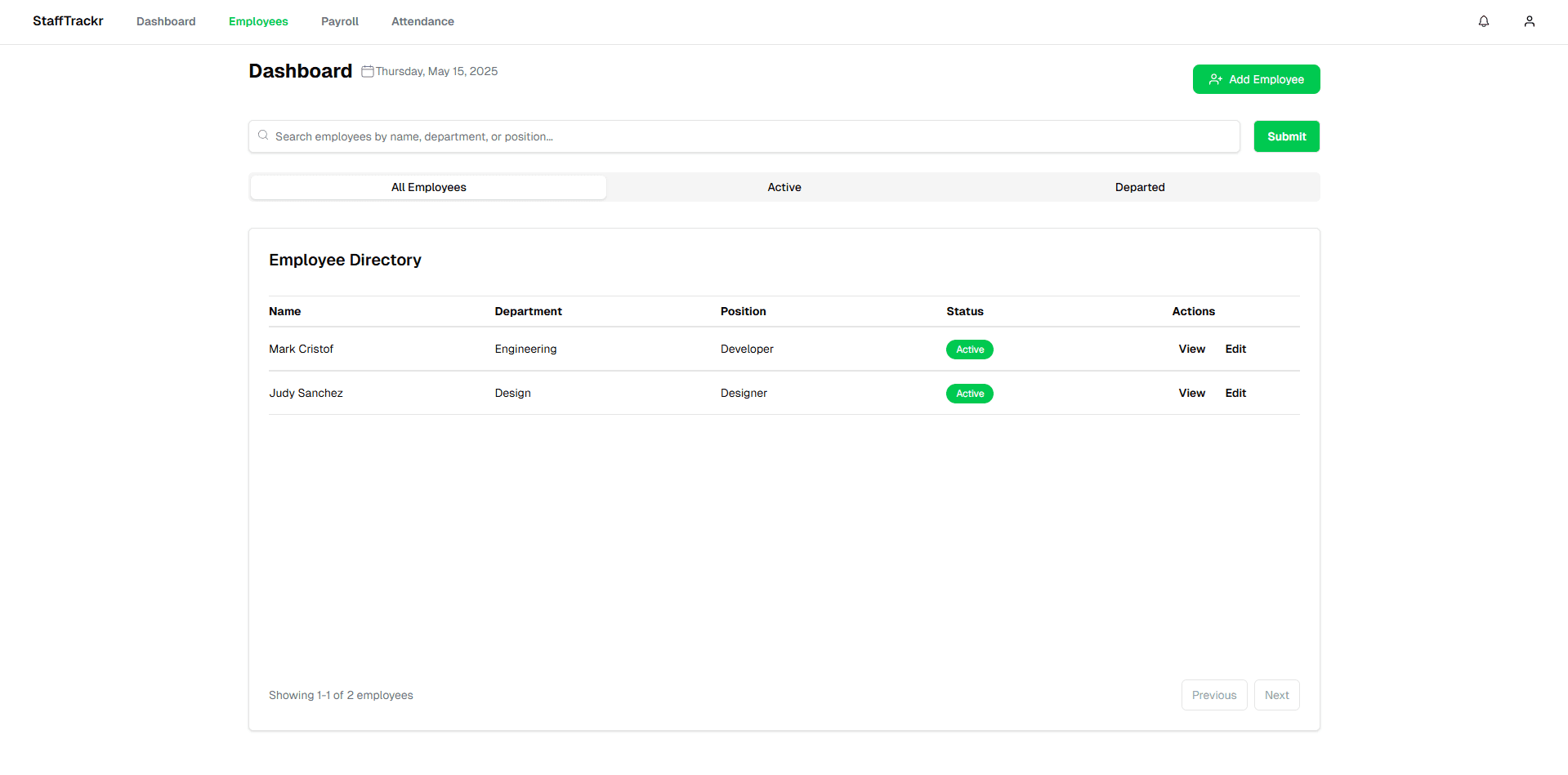Switch to the Active tab
1568x775 pixels.
[784, 187]
